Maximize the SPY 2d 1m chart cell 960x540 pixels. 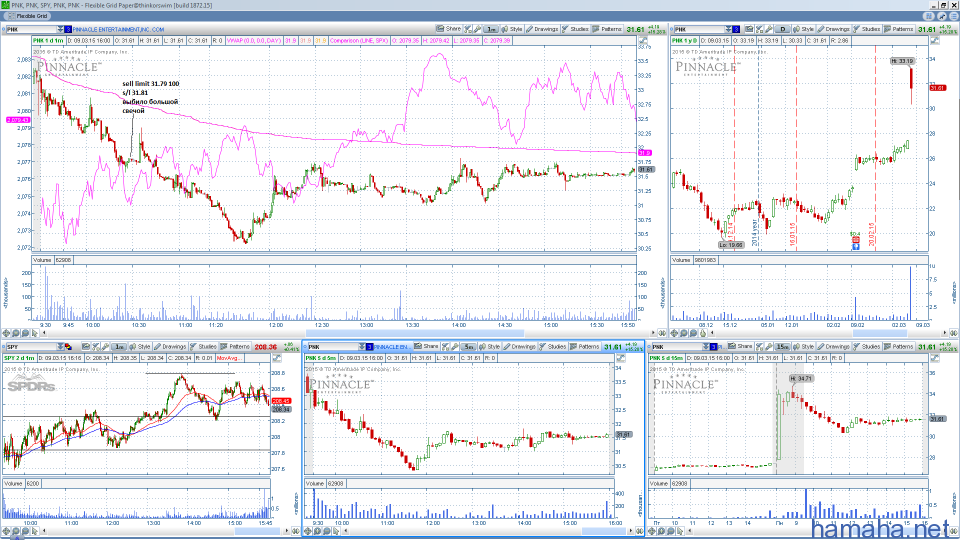(277, 358)
